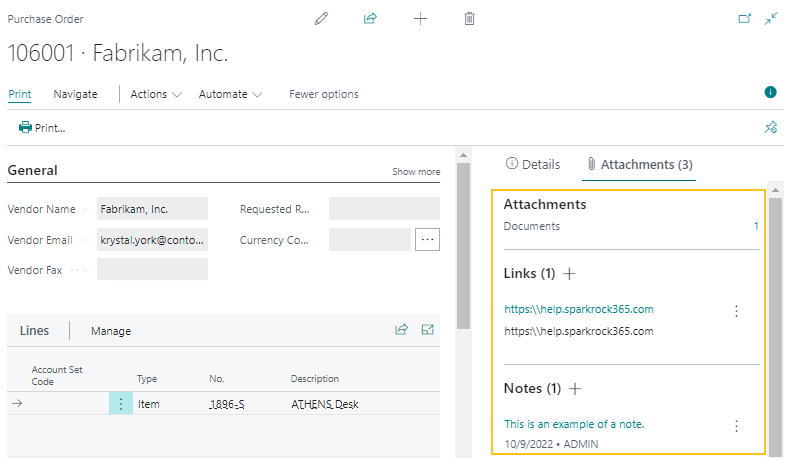Toggle the pin action bar icon
The image size is (792, 458).
pyautogui.click(x=770, y=128)
